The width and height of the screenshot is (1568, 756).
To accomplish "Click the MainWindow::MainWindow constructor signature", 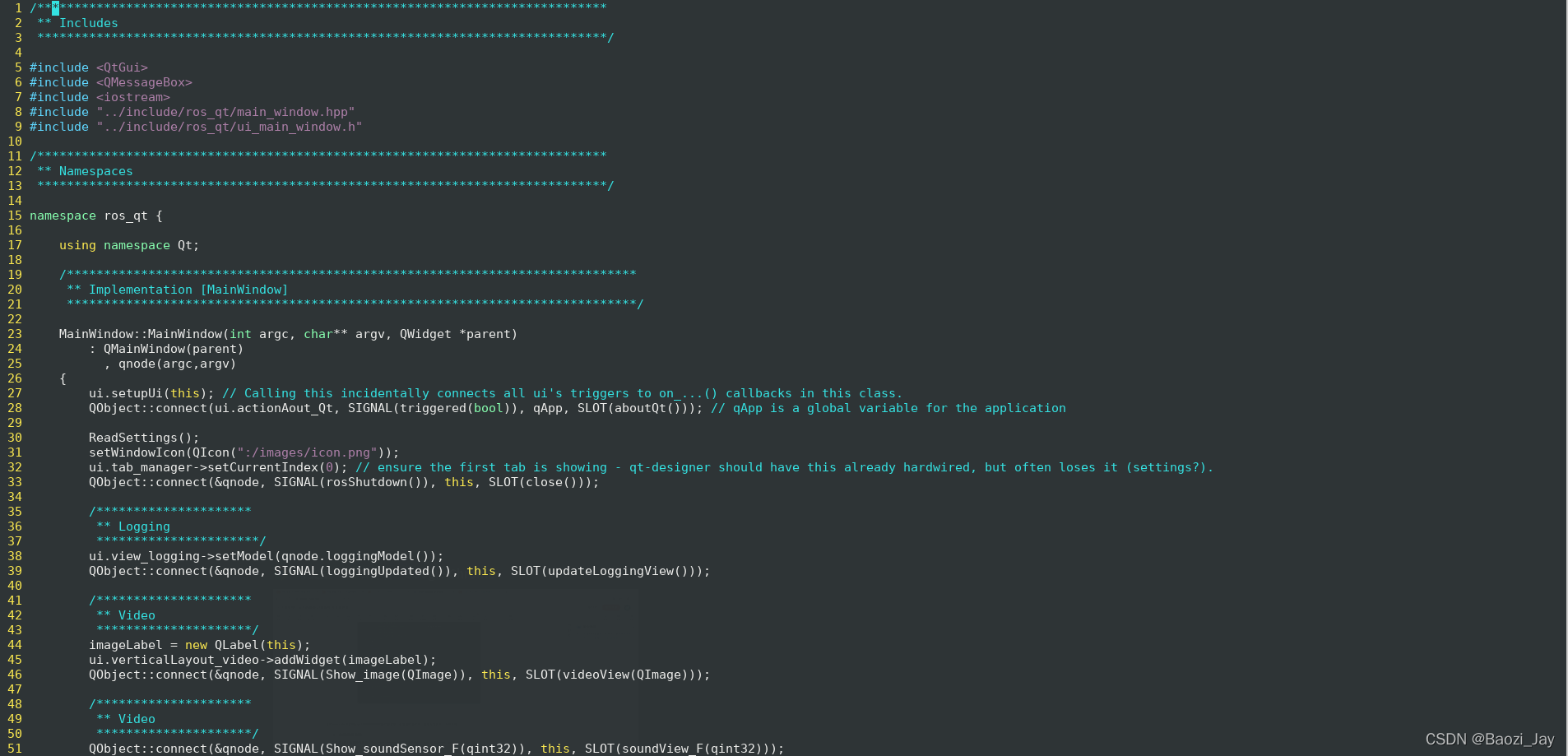I will click(288, 334).
